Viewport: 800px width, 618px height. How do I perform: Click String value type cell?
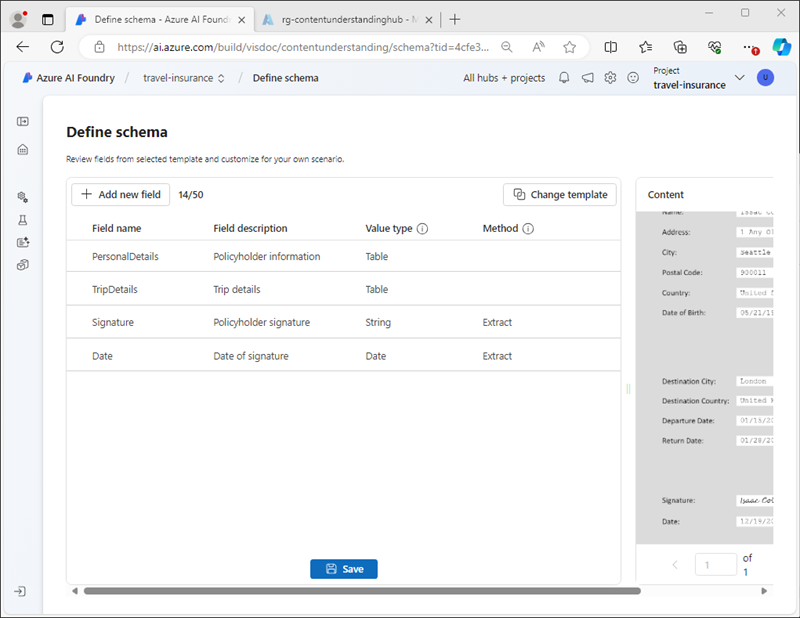click(378, 323)
